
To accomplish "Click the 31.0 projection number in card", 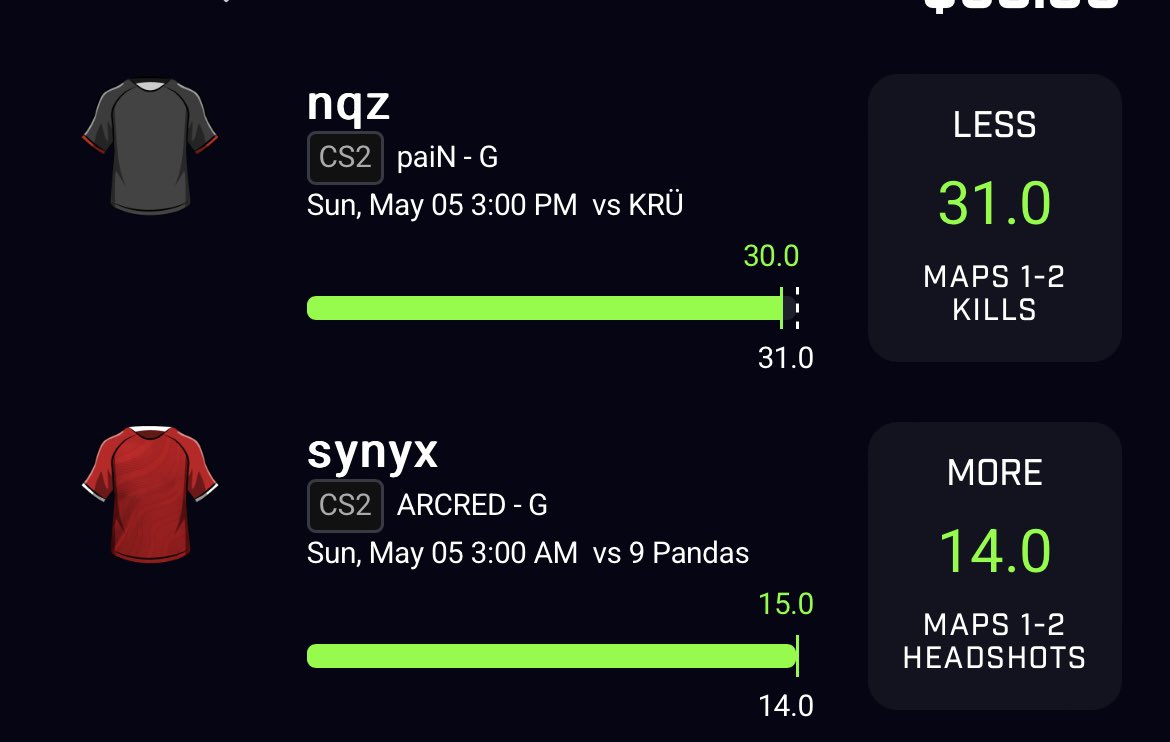I will (995, 203).
